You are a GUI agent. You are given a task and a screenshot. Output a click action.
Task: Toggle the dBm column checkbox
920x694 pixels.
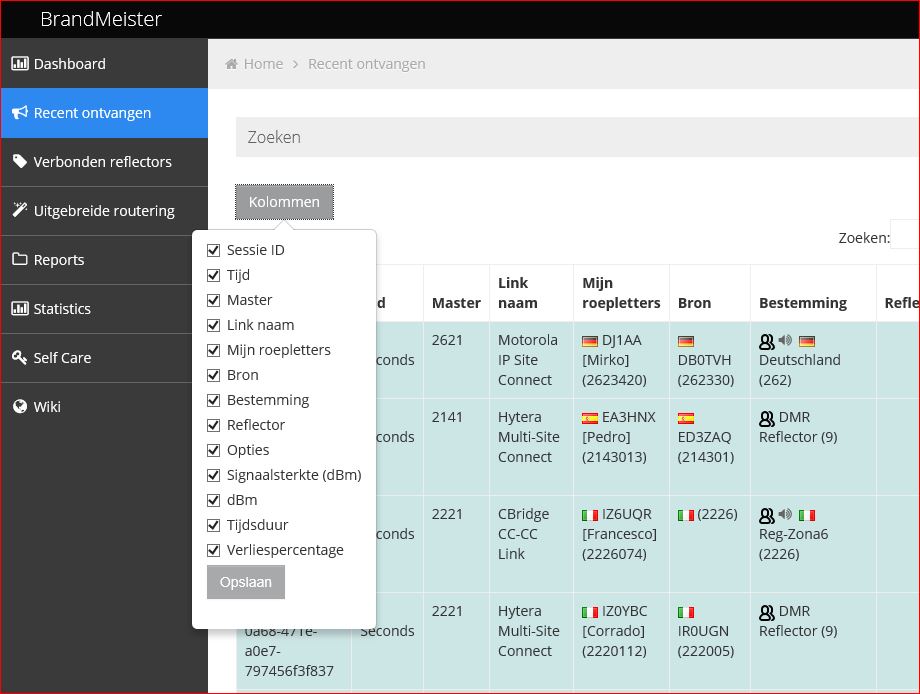click(214, 500)
